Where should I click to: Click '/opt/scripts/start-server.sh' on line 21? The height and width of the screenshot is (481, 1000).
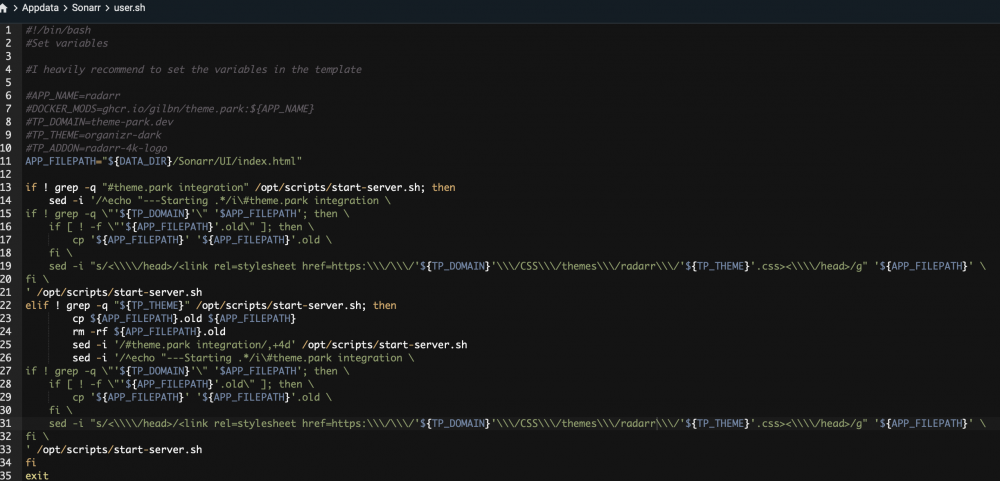[119, 292]
